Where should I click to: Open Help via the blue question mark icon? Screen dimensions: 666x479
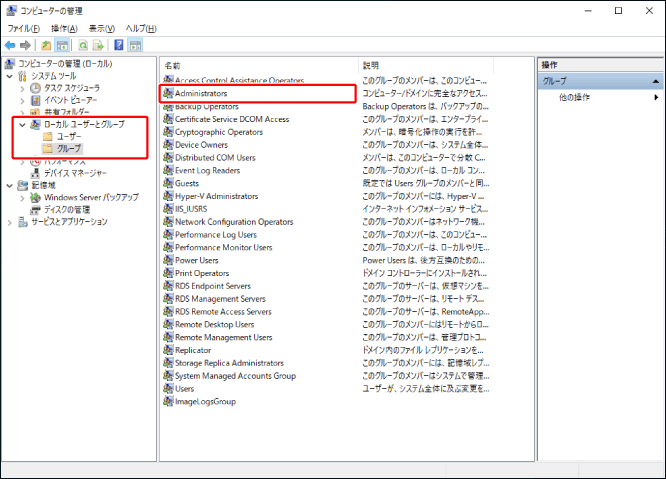point(119,45)
